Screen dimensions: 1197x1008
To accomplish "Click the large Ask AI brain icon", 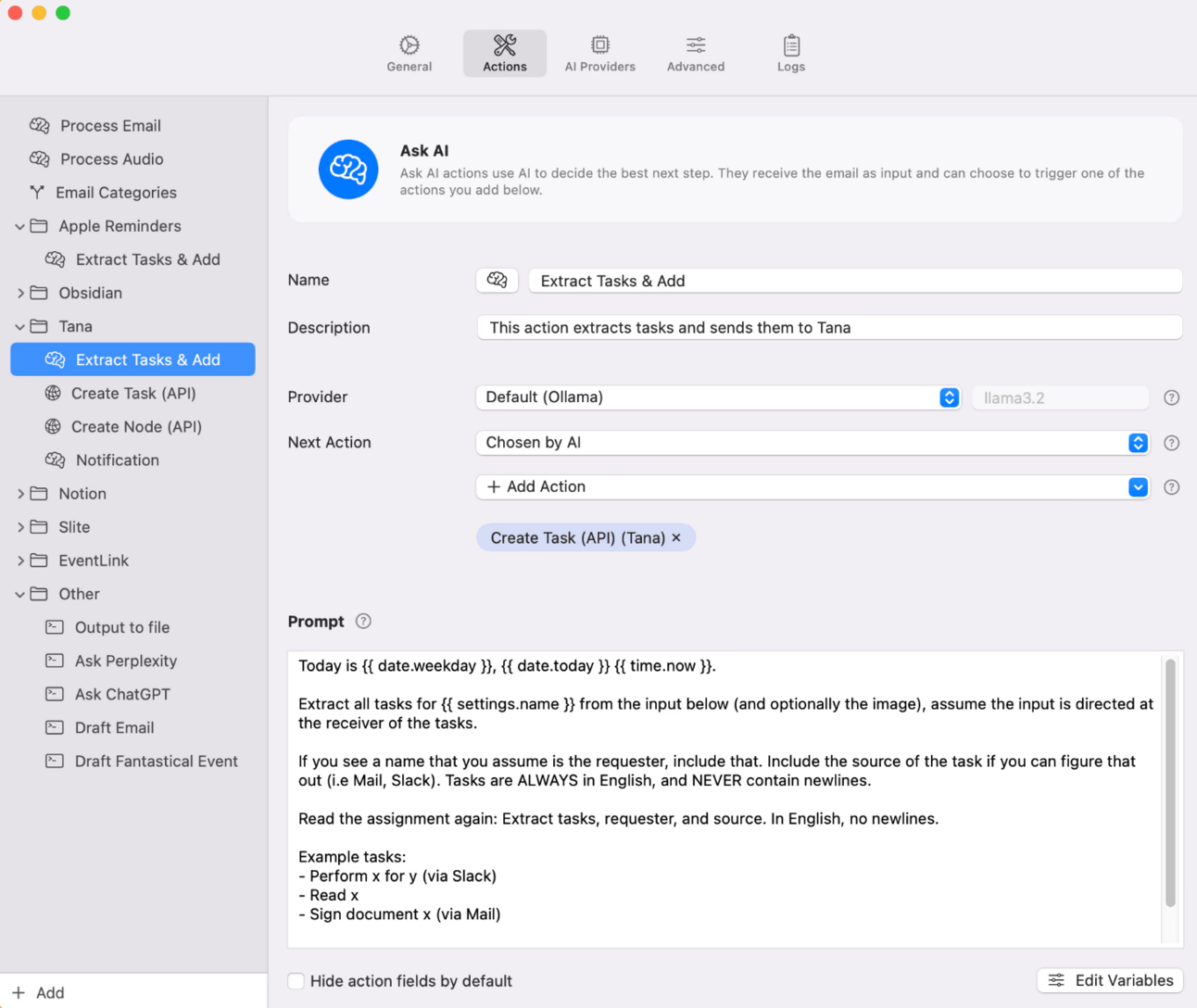I will point(348,170).
